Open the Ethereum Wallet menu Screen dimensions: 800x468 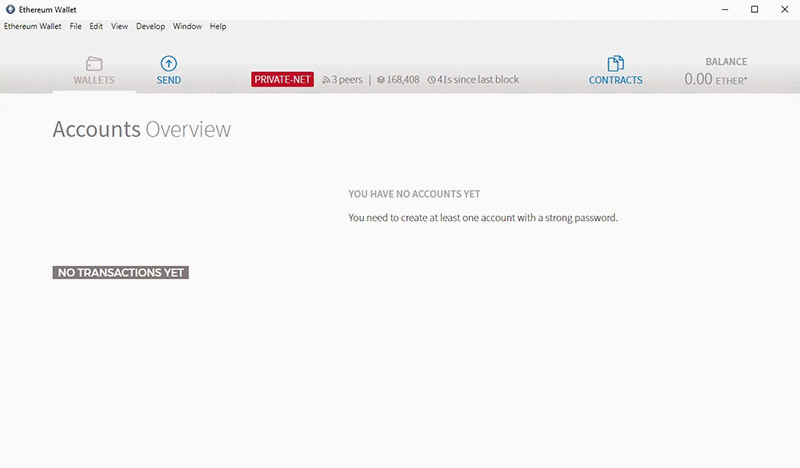click(x=33, y=26)
